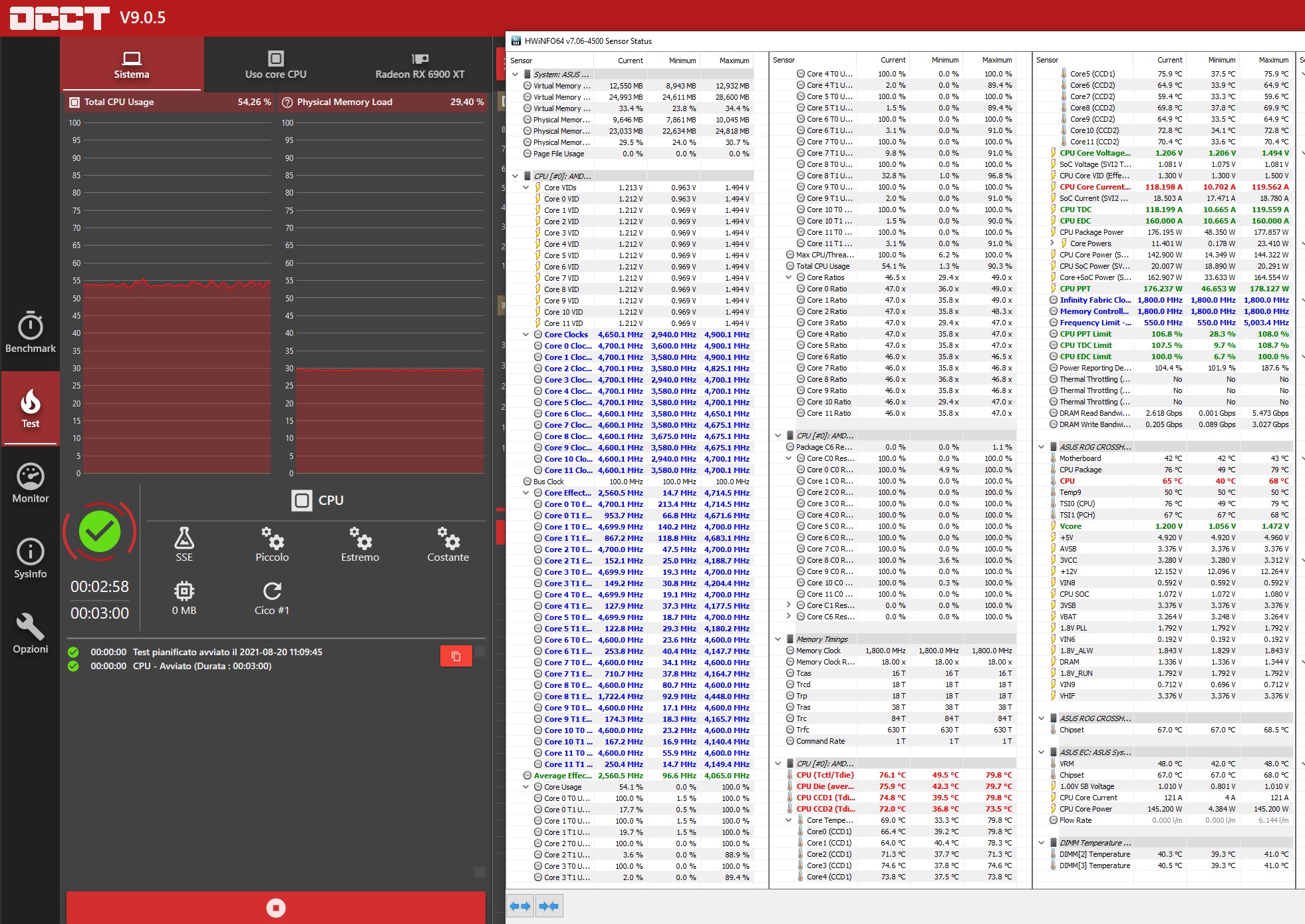Click HWiNFO left-right arrows layout button
The image size is (1305, 924).
point(520,906)
